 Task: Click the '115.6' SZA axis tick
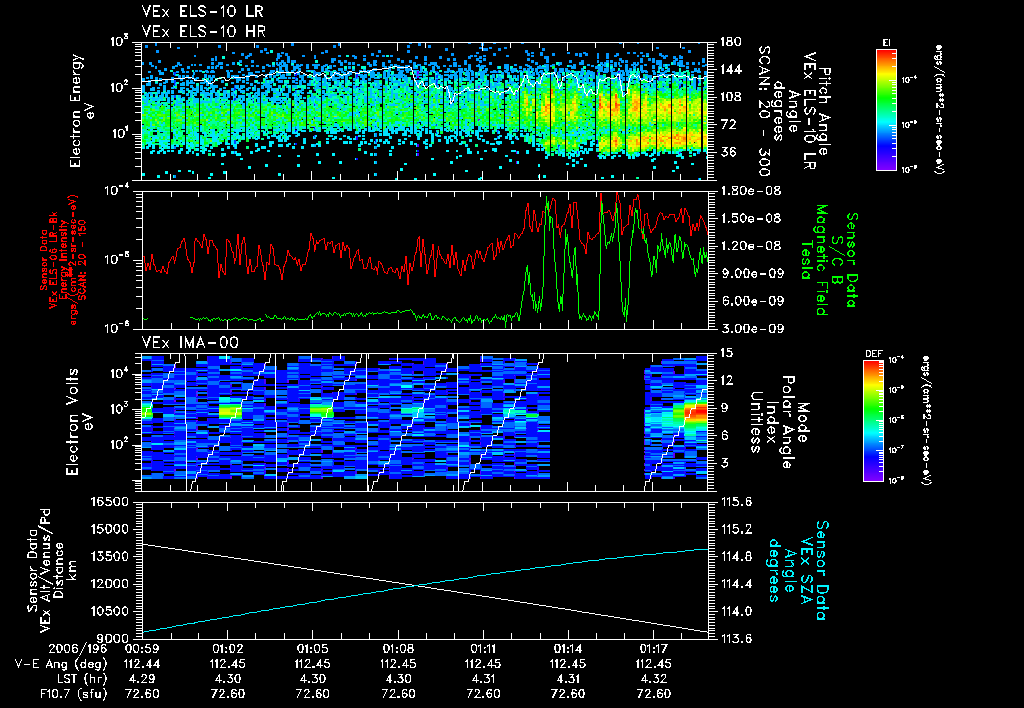737,502
